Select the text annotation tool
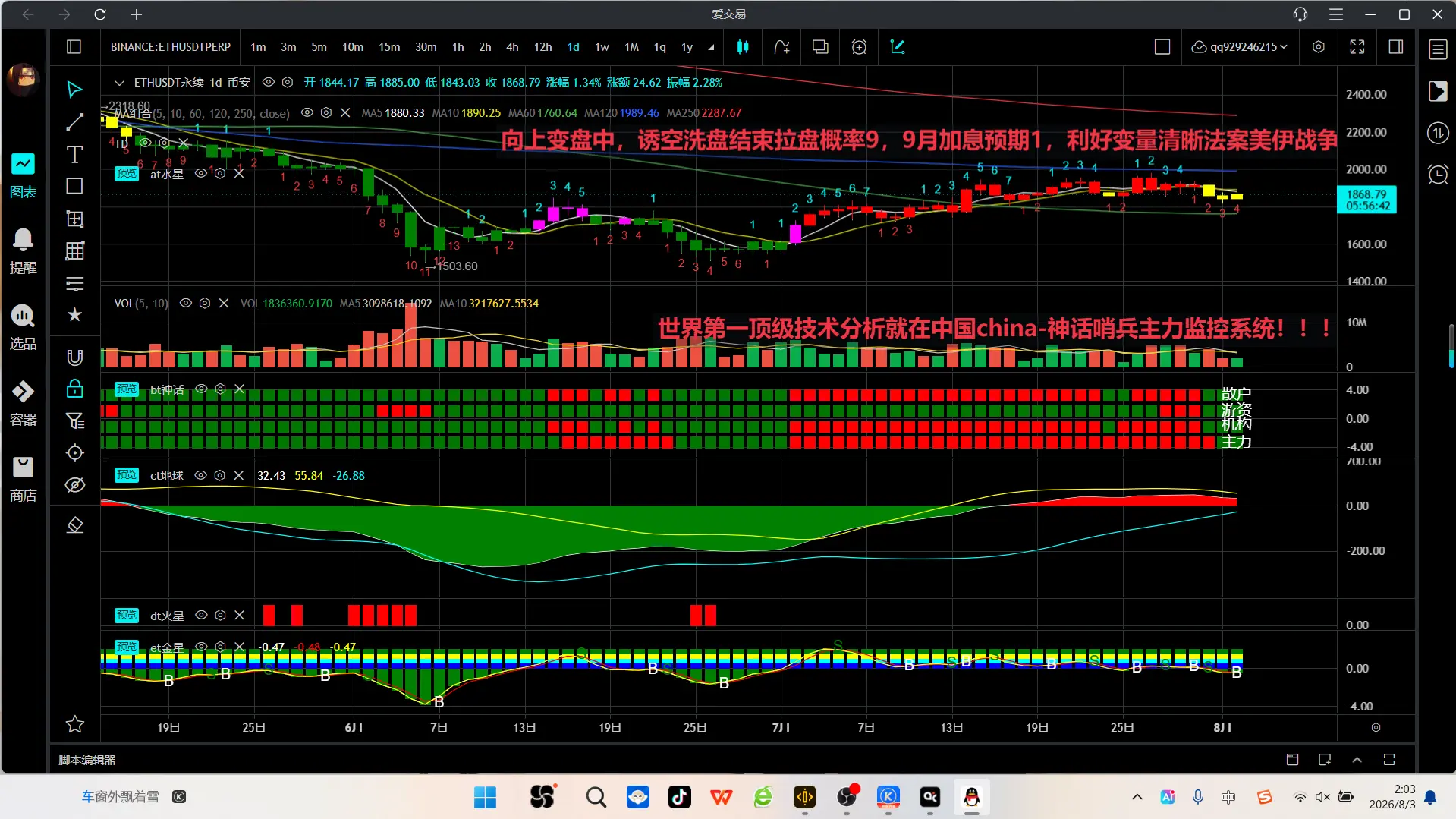 point(74,155)
